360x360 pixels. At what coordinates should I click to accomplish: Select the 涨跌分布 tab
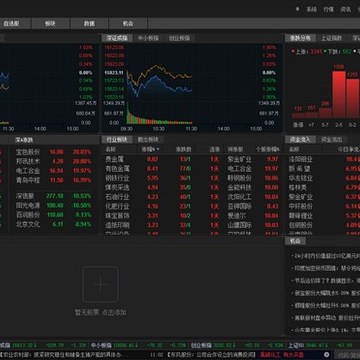coord(300,38)
